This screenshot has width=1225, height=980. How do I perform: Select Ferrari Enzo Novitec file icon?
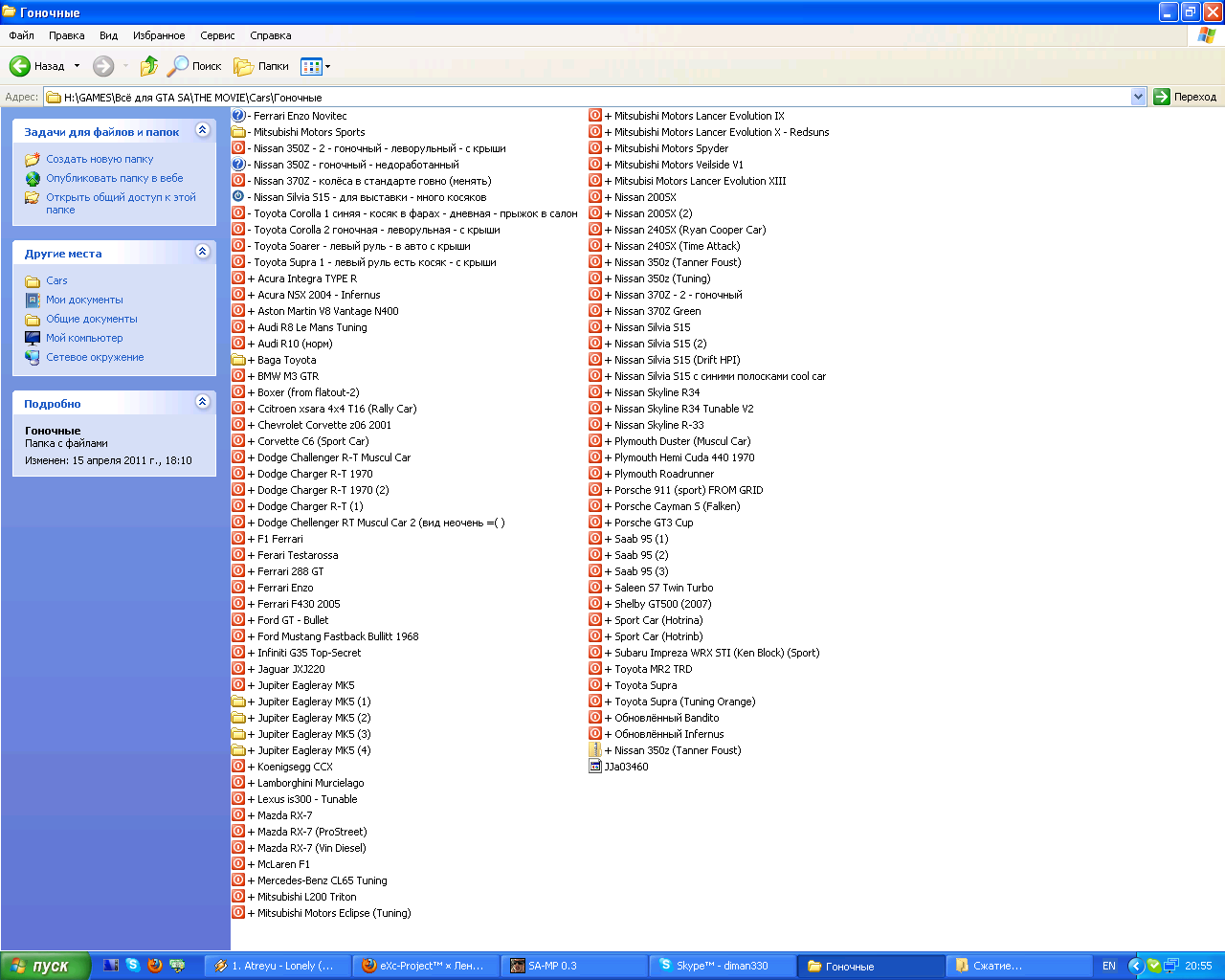(x=238, y=116)
